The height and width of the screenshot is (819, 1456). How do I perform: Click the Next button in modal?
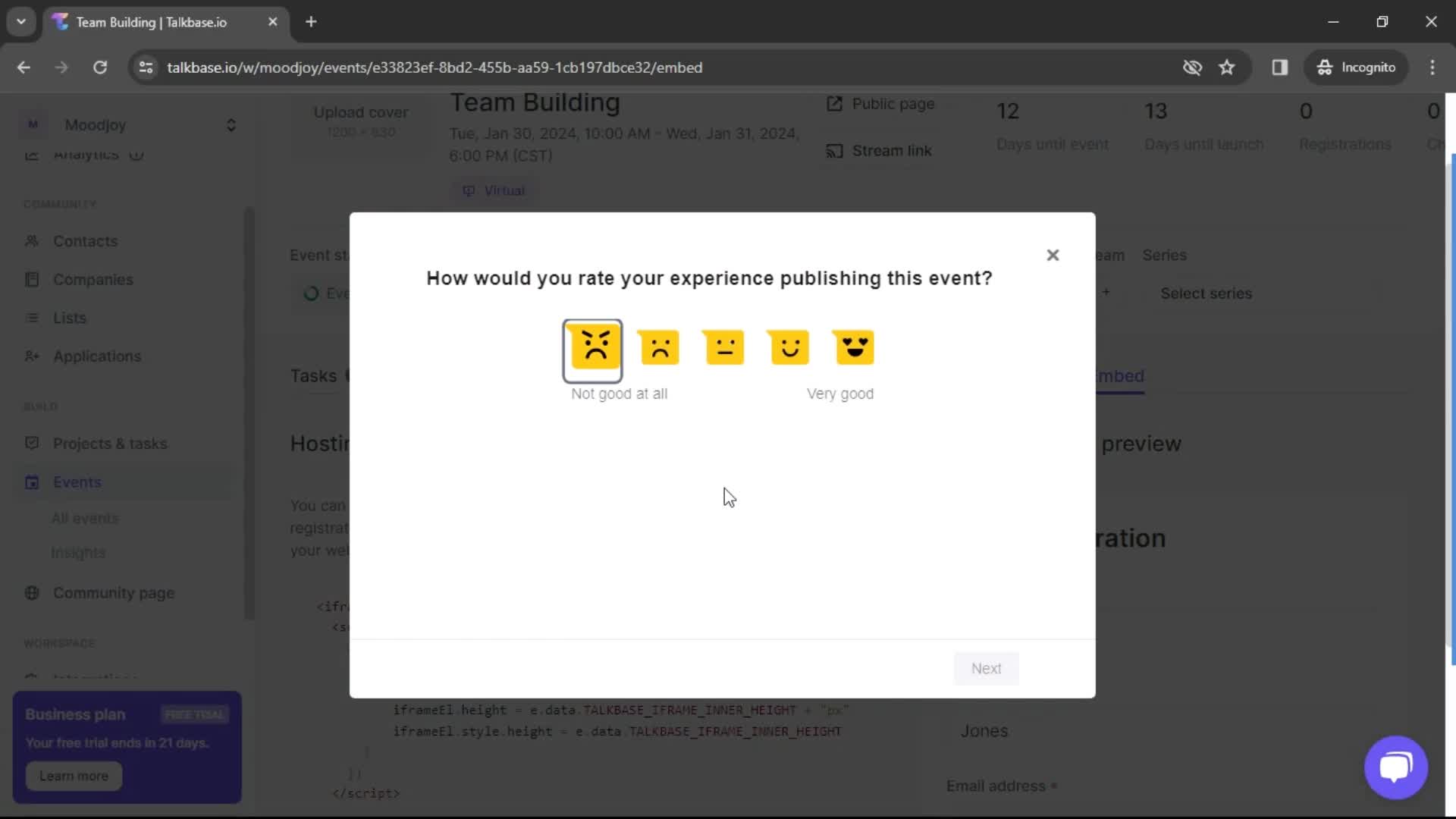pyautogui.click(x=986, y=667)
